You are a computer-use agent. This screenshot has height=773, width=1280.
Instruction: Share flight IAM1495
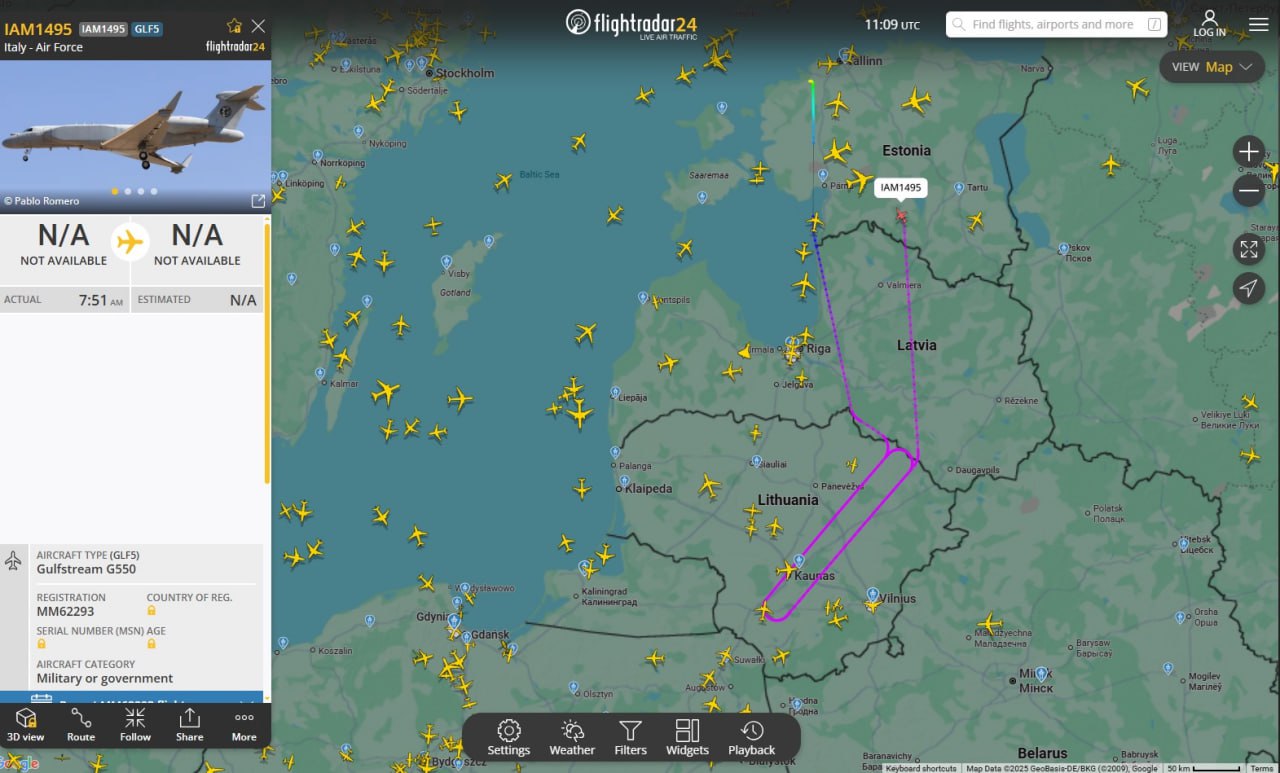pos(189,725)
